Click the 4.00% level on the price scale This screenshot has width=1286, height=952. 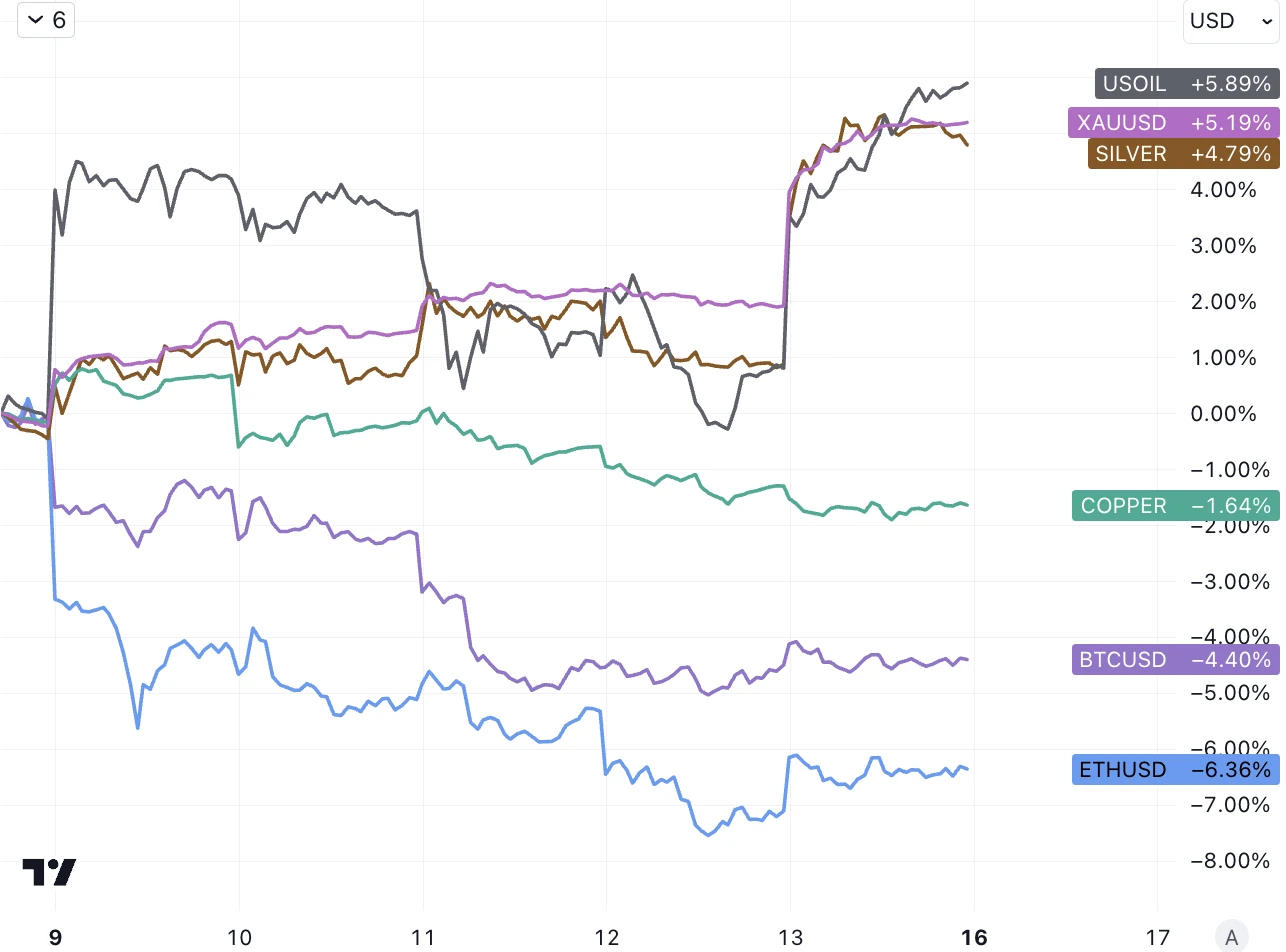click(1225, 190)
